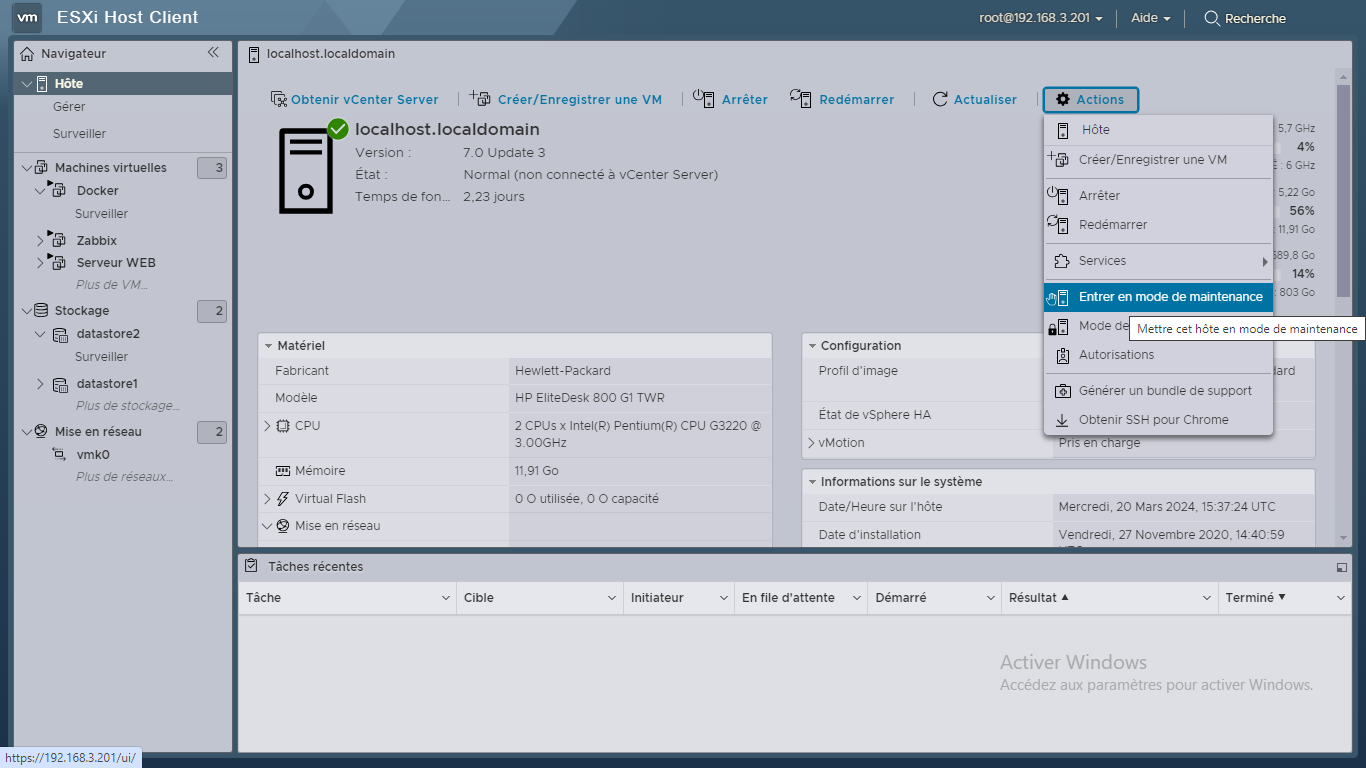Click Arrêter in the toolbar
The height and width of the screenshot is (768, 1366).
pyautogui.click(x=731, y=99)
